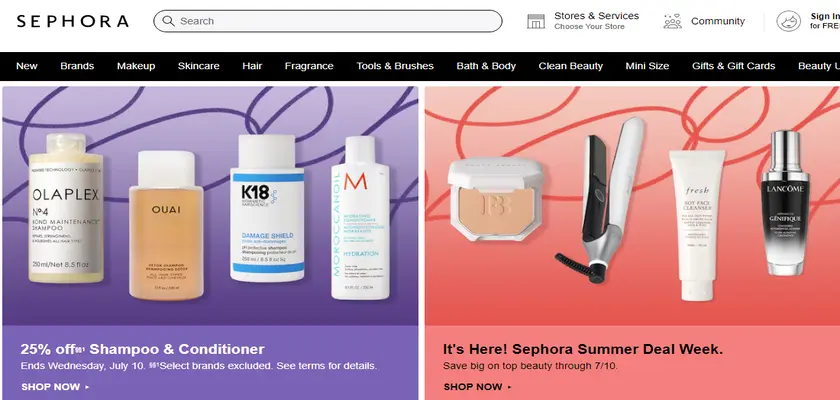The image size is (840, 400).
Task: Open the Skincare menu
Action: (199, 66)
